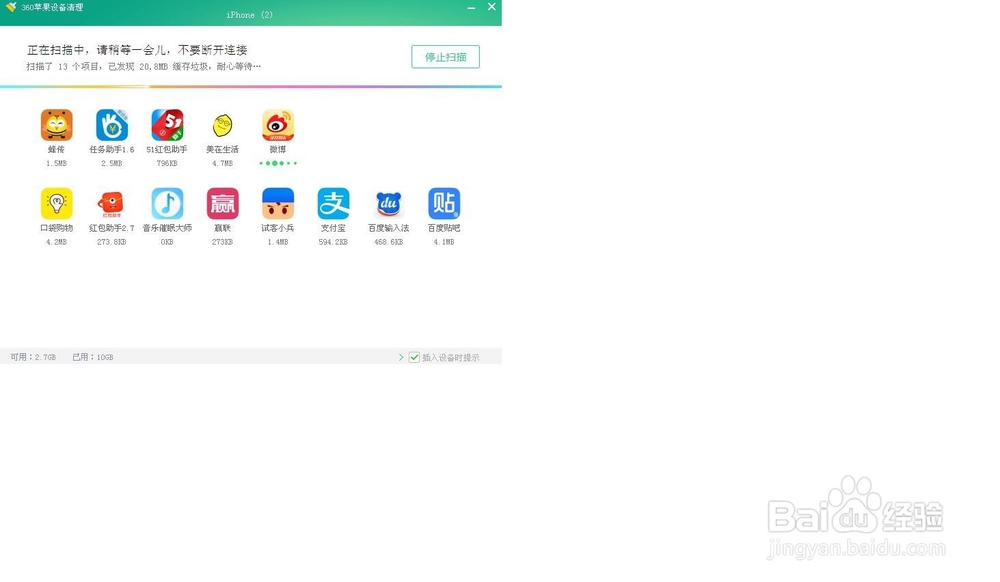
Task: Click the 273KB size under 赢联
Action: pyautogui.click(x=223, y=242)
